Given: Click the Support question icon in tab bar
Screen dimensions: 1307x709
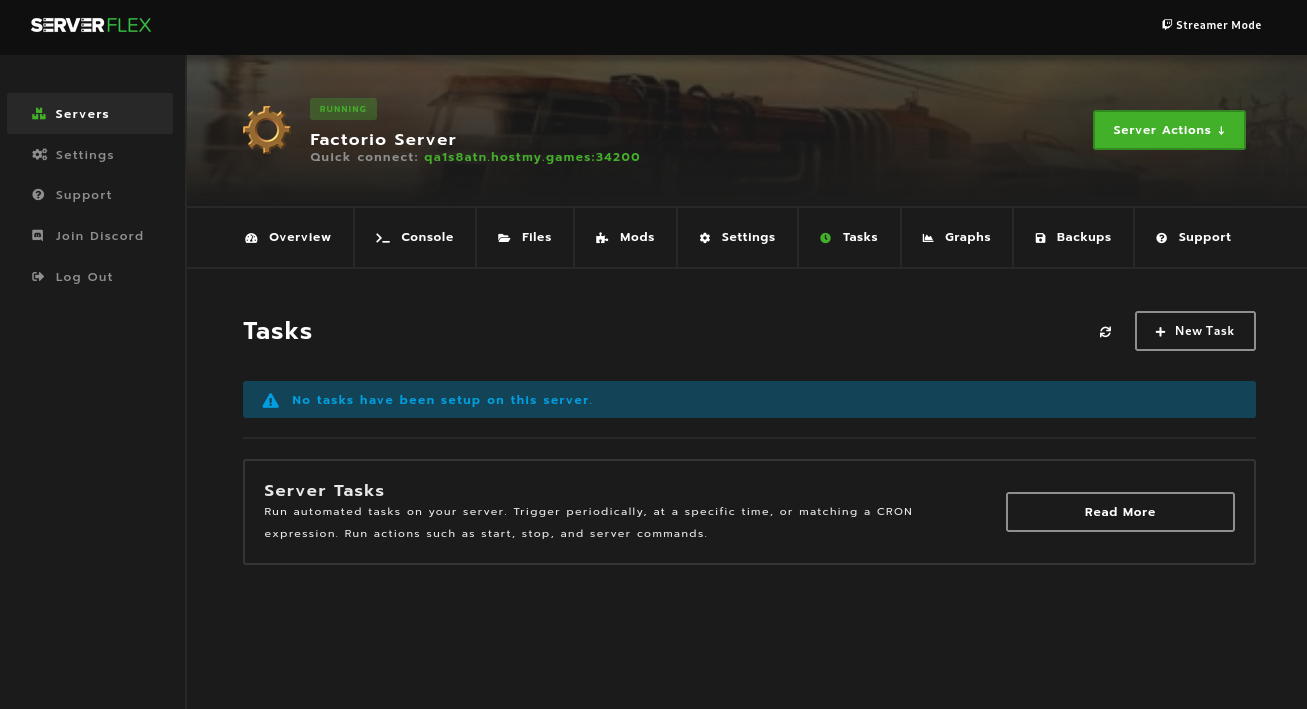Looking at the screenshot, I should (1162, 238).
